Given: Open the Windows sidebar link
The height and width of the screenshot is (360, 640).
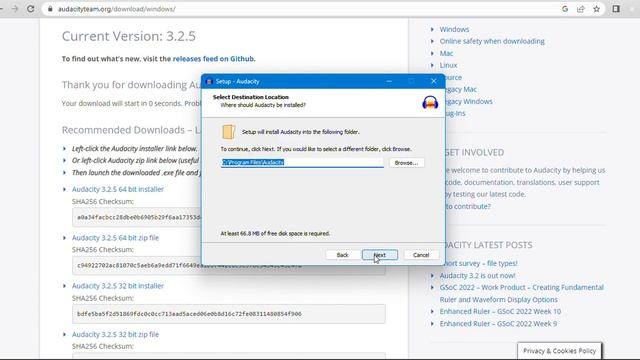Looking at the screenshot, I should 454,29.
